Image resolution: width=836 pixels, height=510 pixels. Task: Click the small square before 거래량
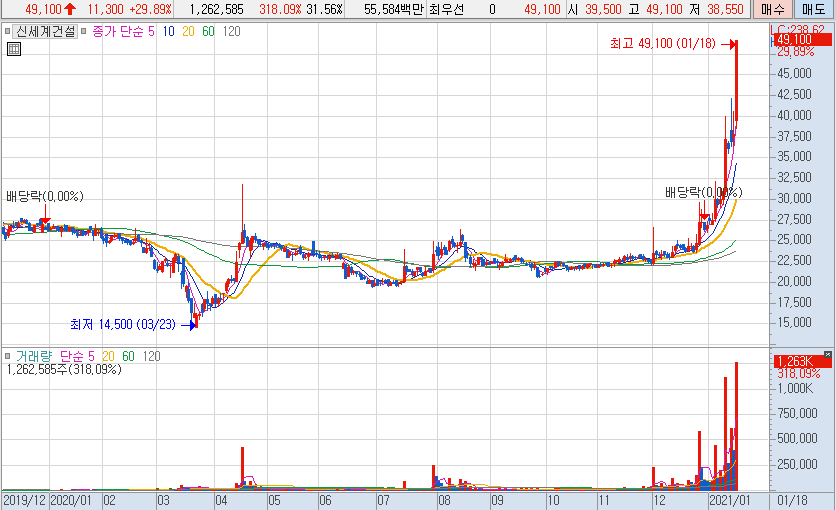pyautogui.click(x=7, y=355)
